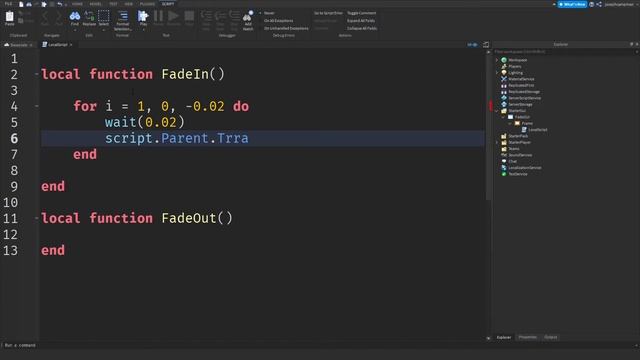
Task: Click the Lighting bulb icon in Explorer
Action: (504, 73)
